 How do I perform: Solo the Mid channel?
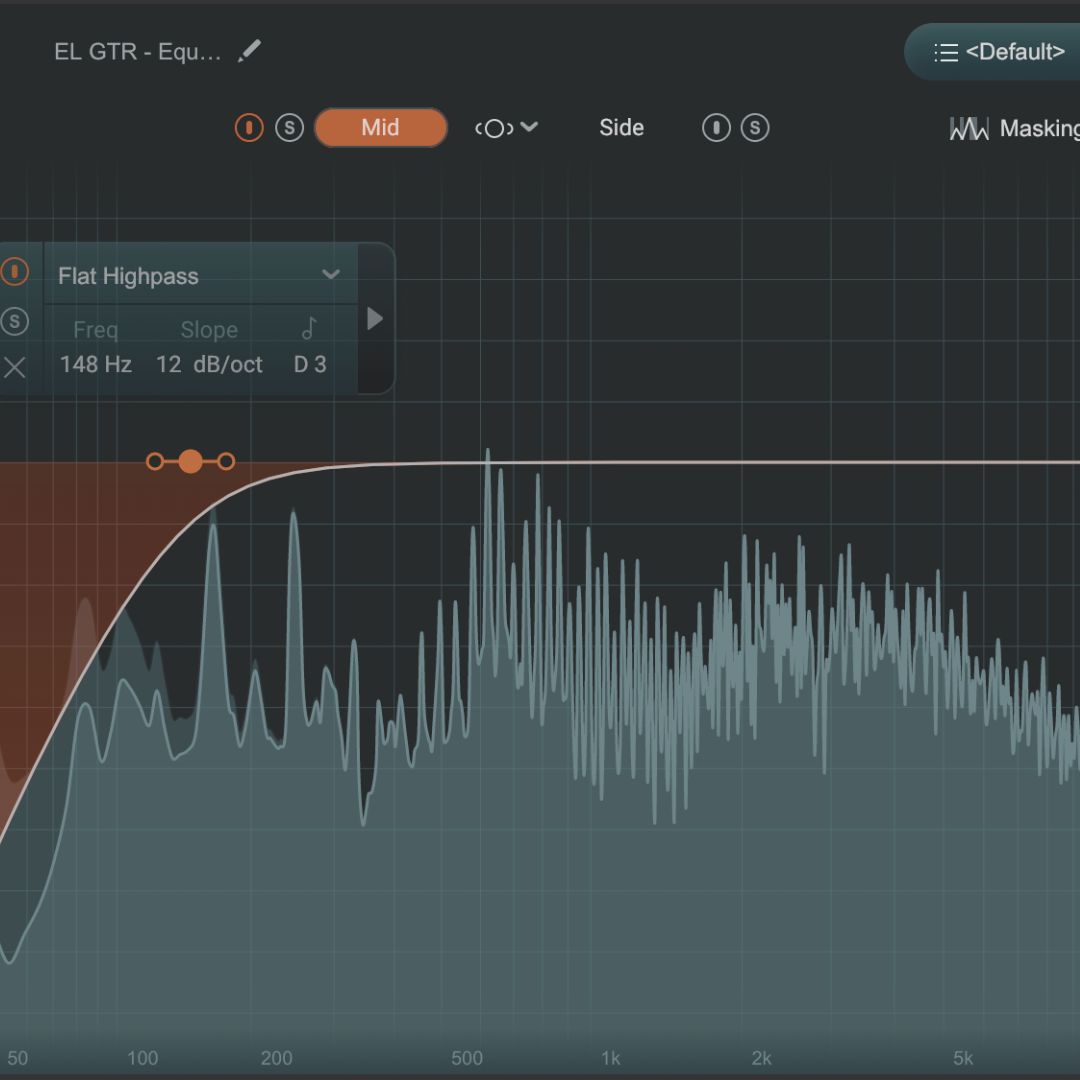[x=289, y=128]
